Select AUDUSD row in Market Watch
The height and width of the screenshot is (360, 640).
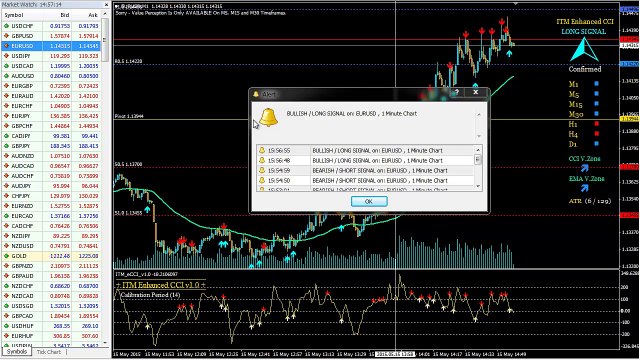pyautogui.click(x=51, y=76)
